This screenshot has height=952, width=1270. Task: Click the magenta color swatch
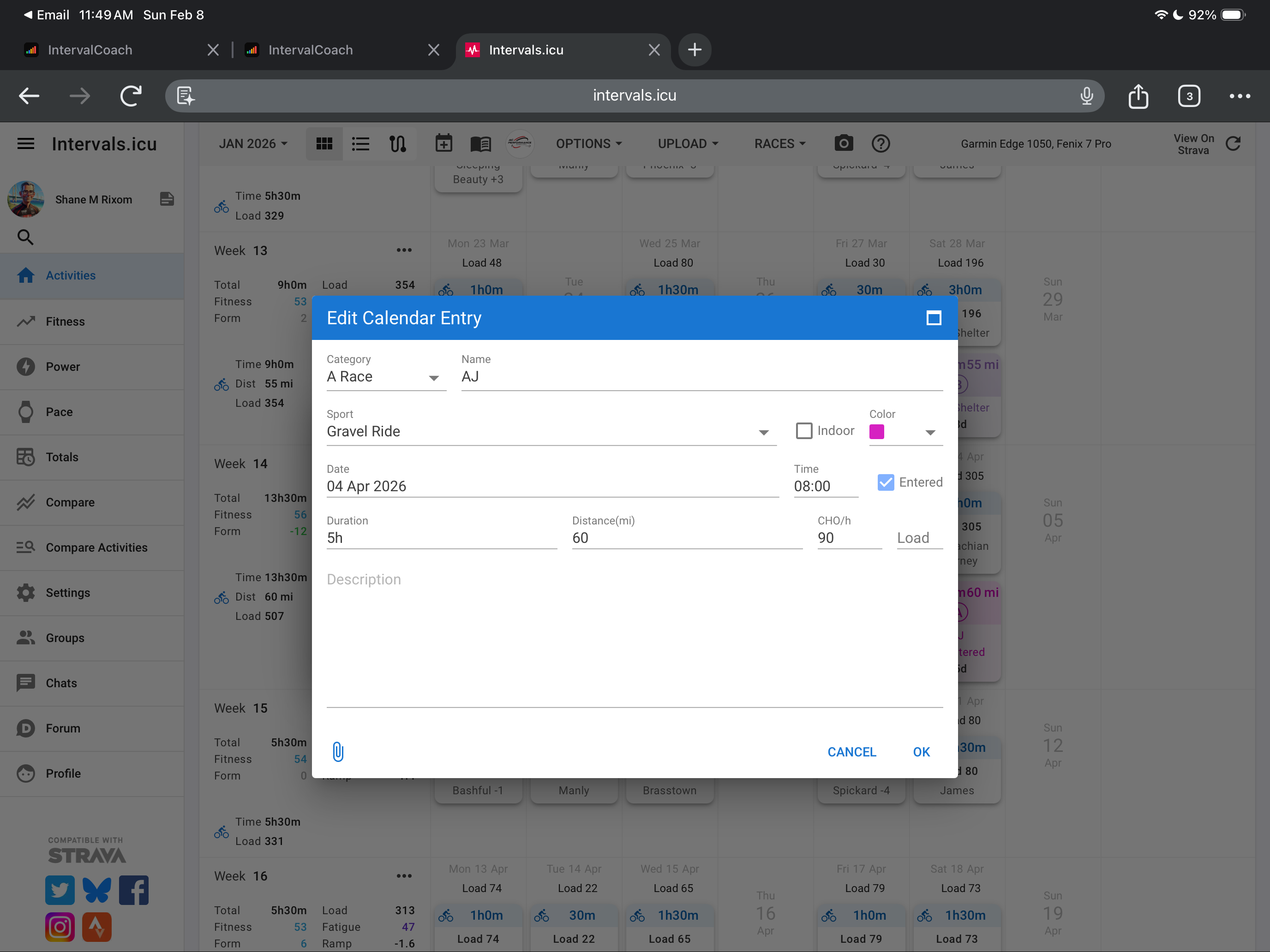(877, 432)
